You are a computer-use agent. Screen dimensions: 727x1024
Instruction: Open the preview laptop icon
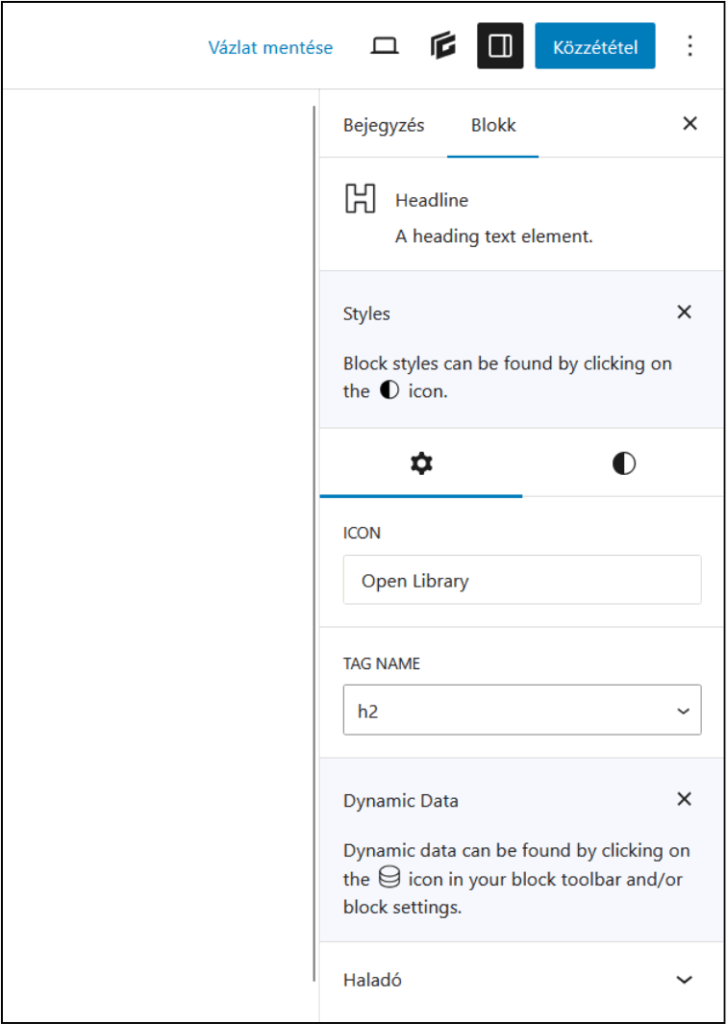(385, 47)
